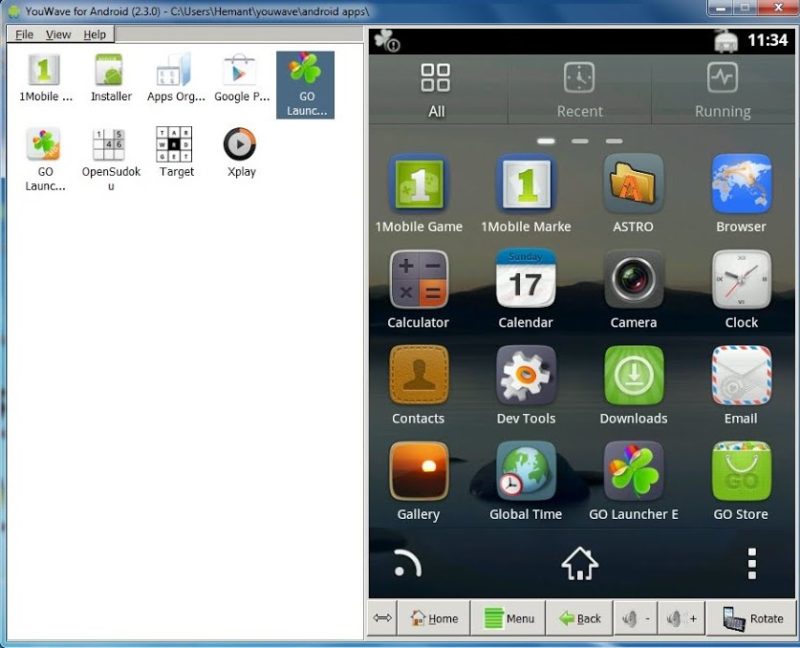Image resolution: width=800 pixels, height=648 pixels.
Task: Open the ASTRO file manager app
Action: [633, 185]
